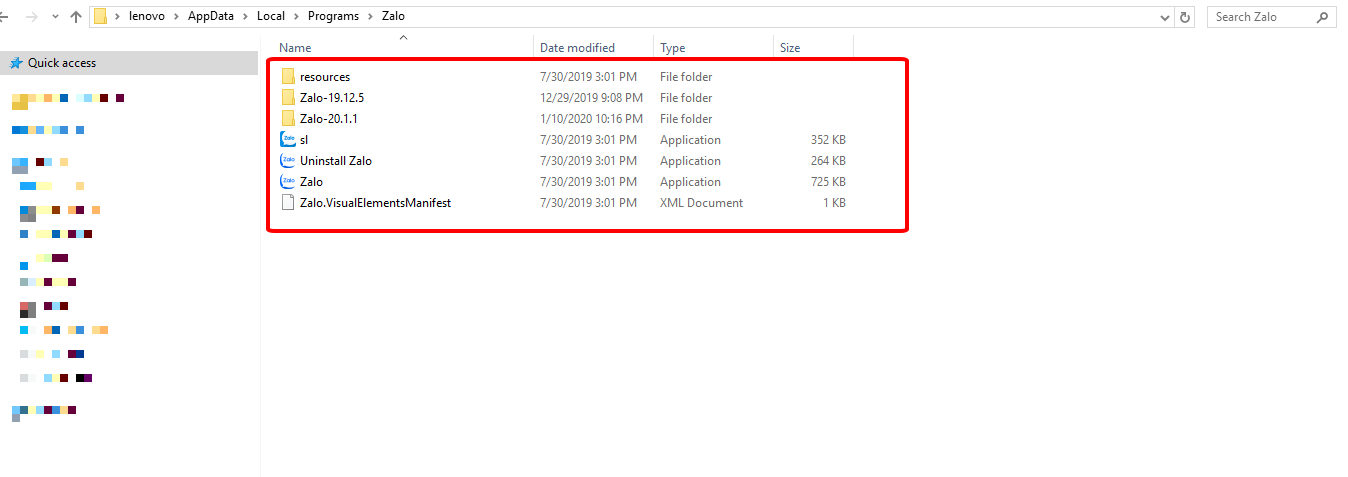Select the Zalo application icon
Screen dimensions: 1348x477
point(288,182)
